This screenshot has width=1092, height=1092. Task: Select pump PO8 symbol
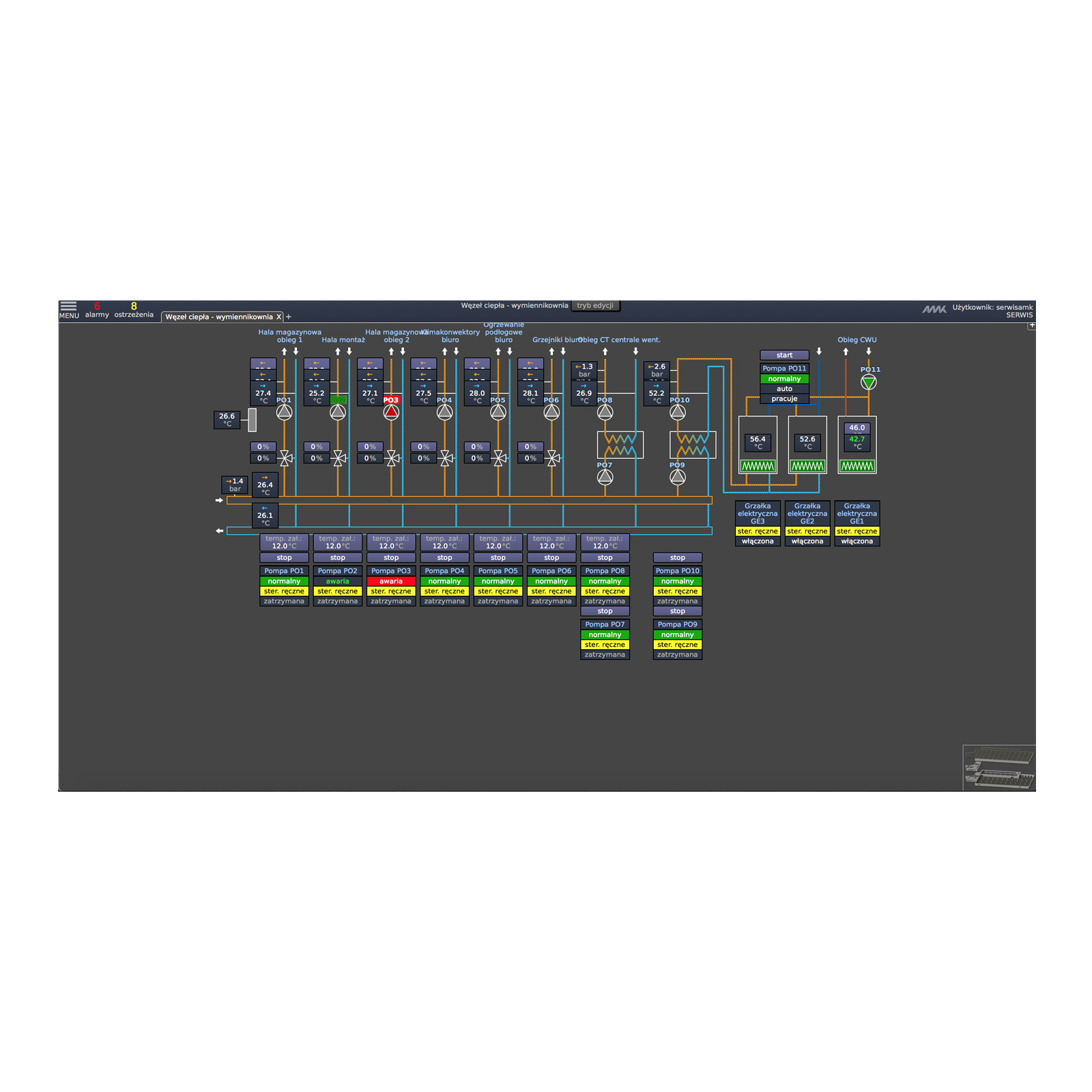pyautogui.click(x=605, y=412)
